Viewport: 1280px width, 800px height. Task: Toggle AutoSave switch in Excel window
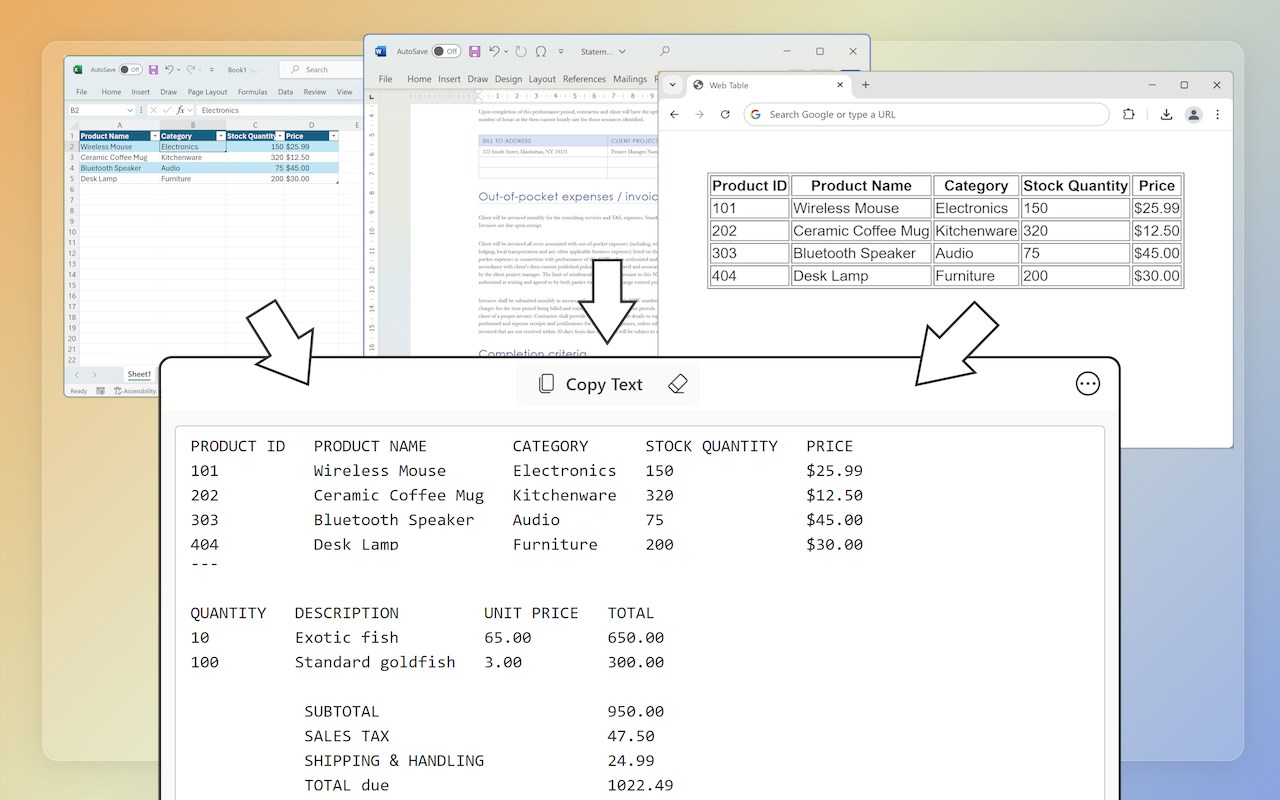point(131,70)
